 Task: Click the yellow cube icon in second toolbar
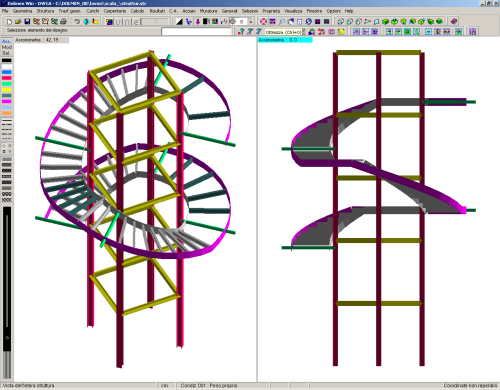click(341, 32)
